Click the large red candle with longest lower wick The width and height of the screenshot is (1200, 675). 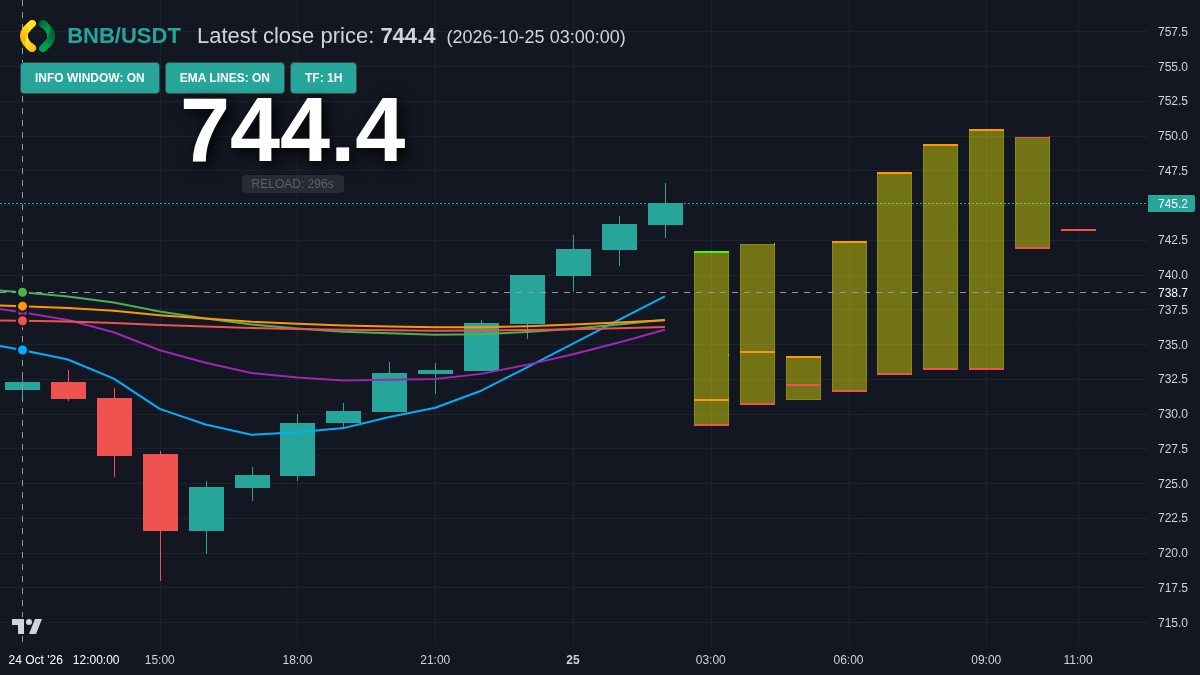(x=160, y=492)
